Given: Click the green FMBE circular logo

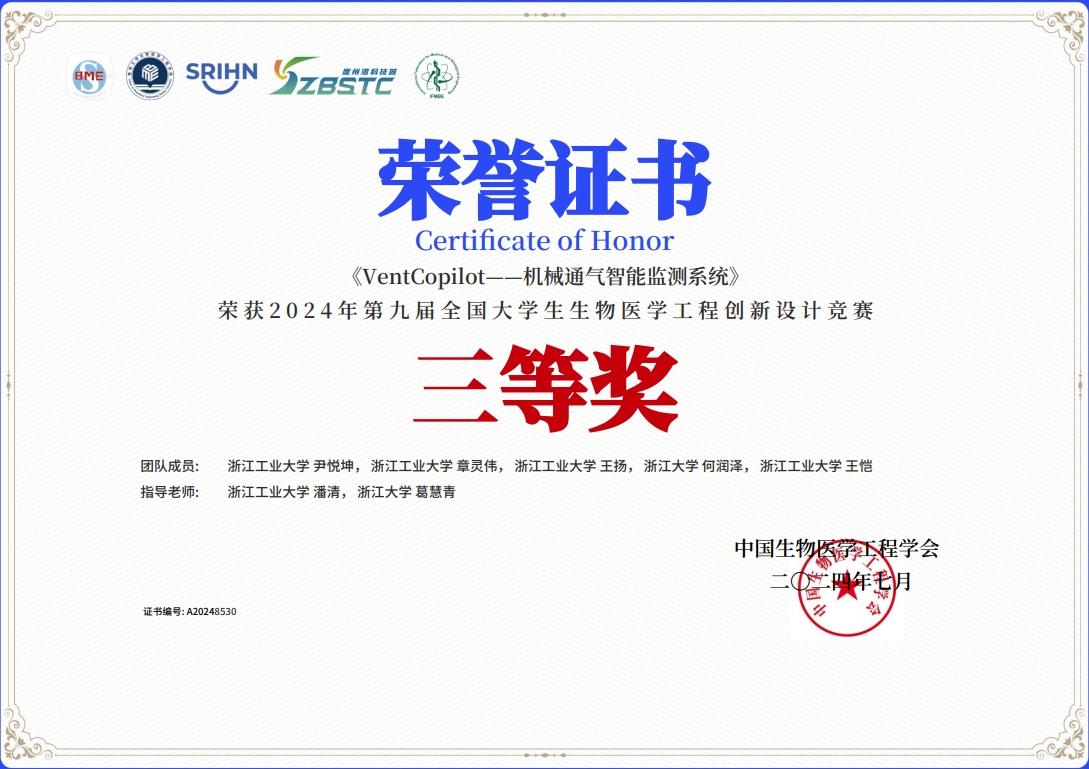Looking at the screenshot, I should pos(437,77).
